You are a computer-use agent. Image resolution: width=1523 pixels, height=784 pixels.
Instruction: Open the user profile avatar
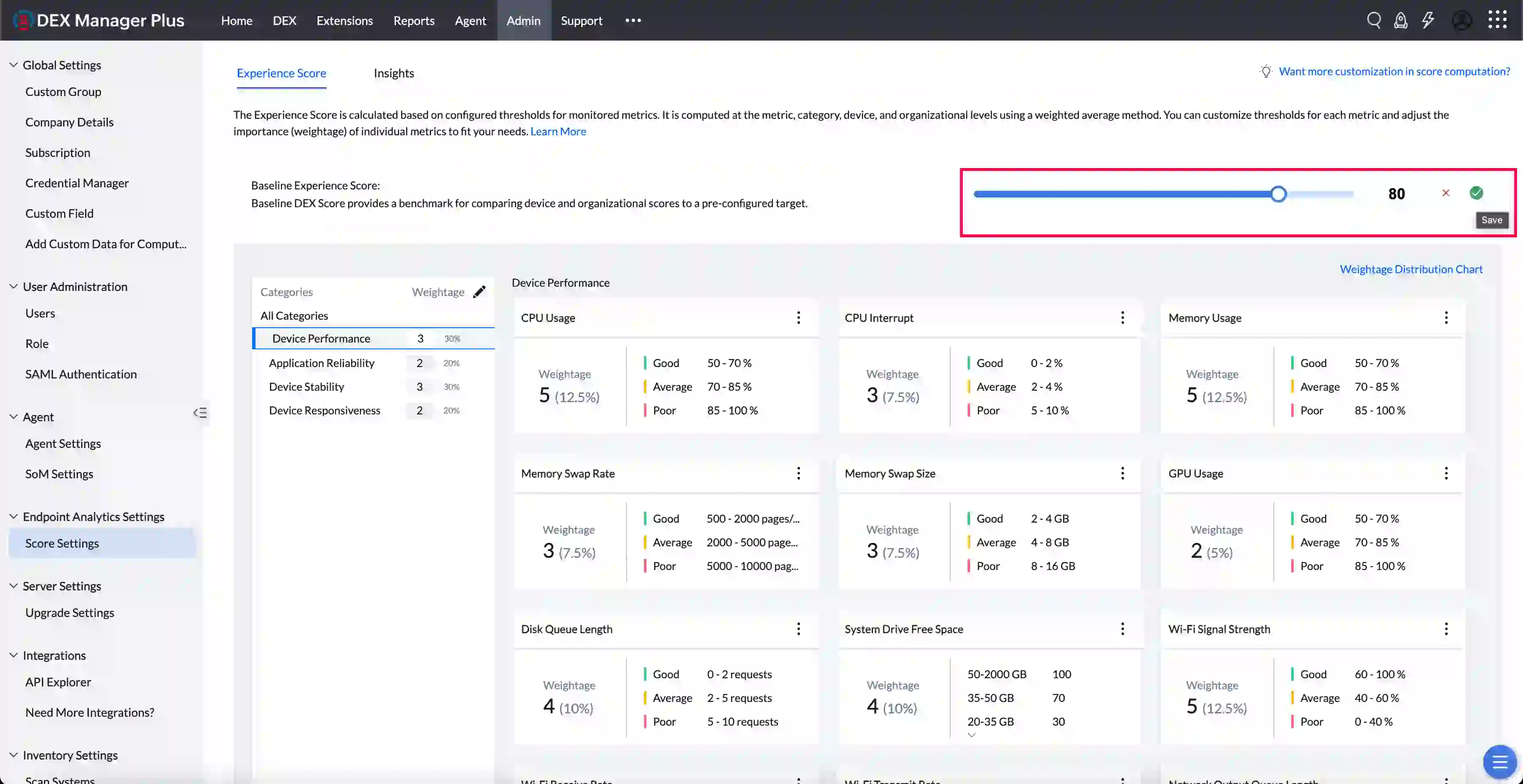click(1462, 20)
